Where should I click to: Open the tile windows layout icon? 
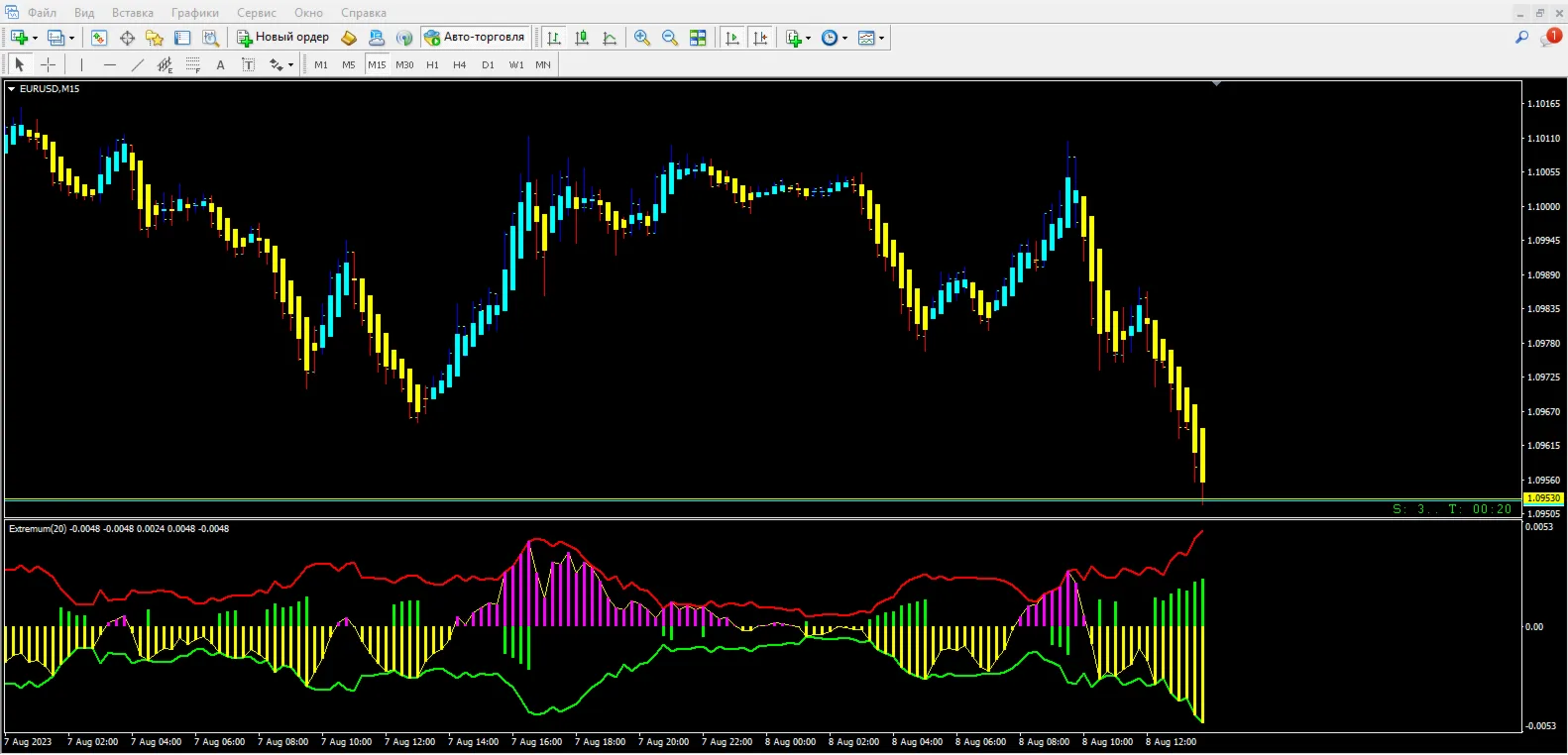[698, 38]
